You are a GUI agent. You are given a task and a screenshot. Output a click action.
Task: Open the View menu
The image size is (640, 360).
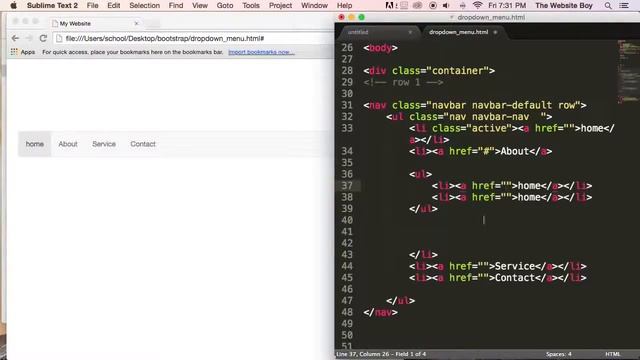[200, 5]
